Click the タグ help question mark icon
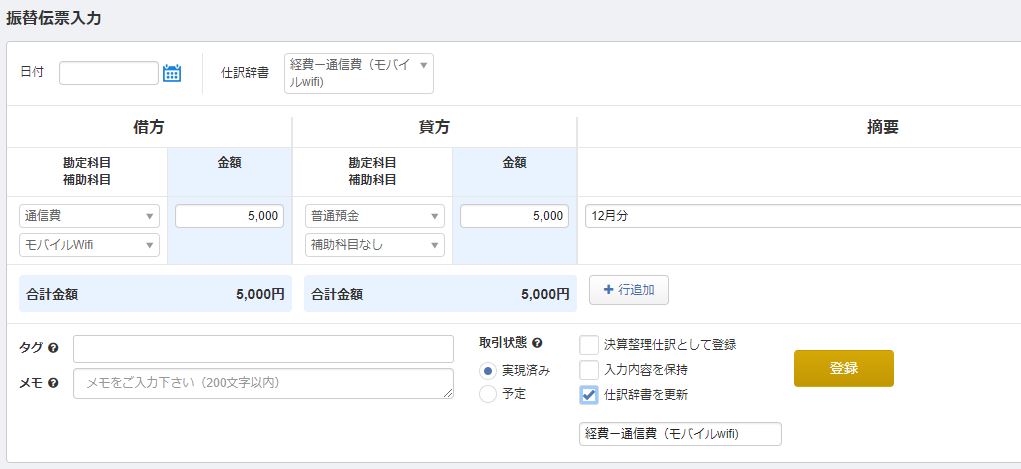 (53, 348)
